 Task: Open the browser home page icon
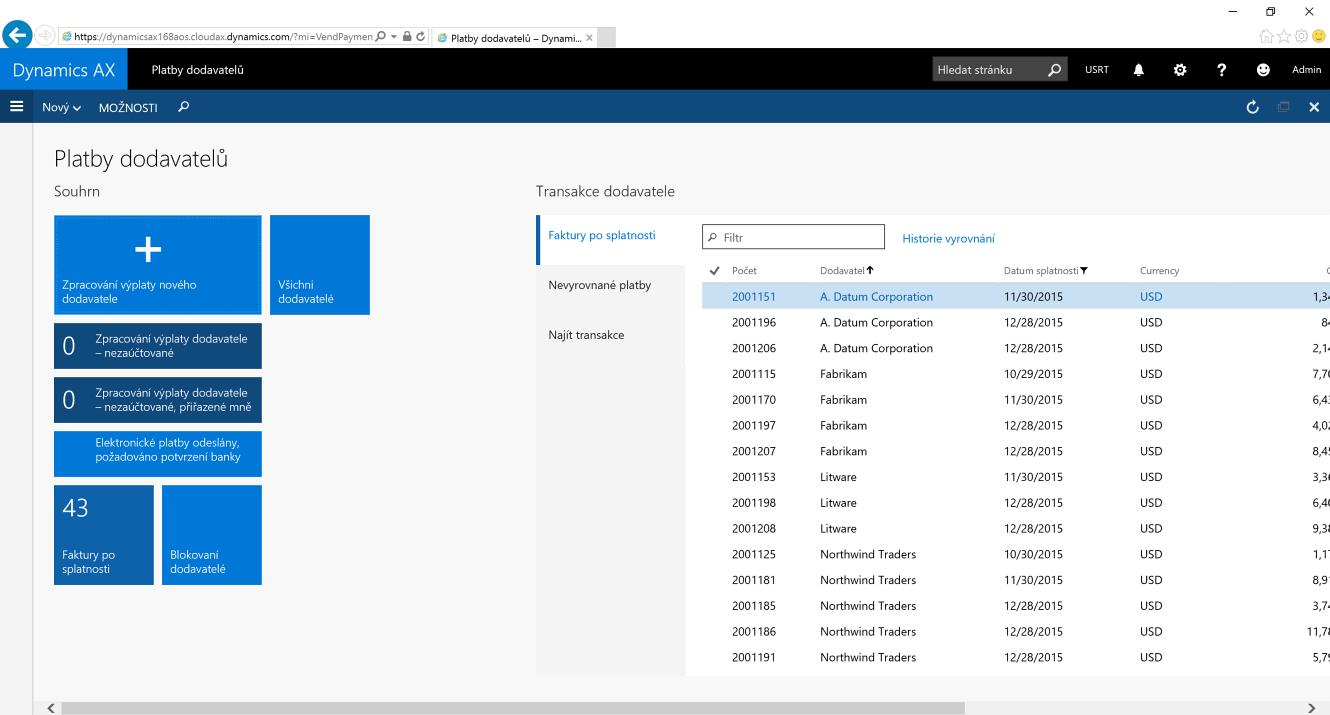(x=1266, y=36)
